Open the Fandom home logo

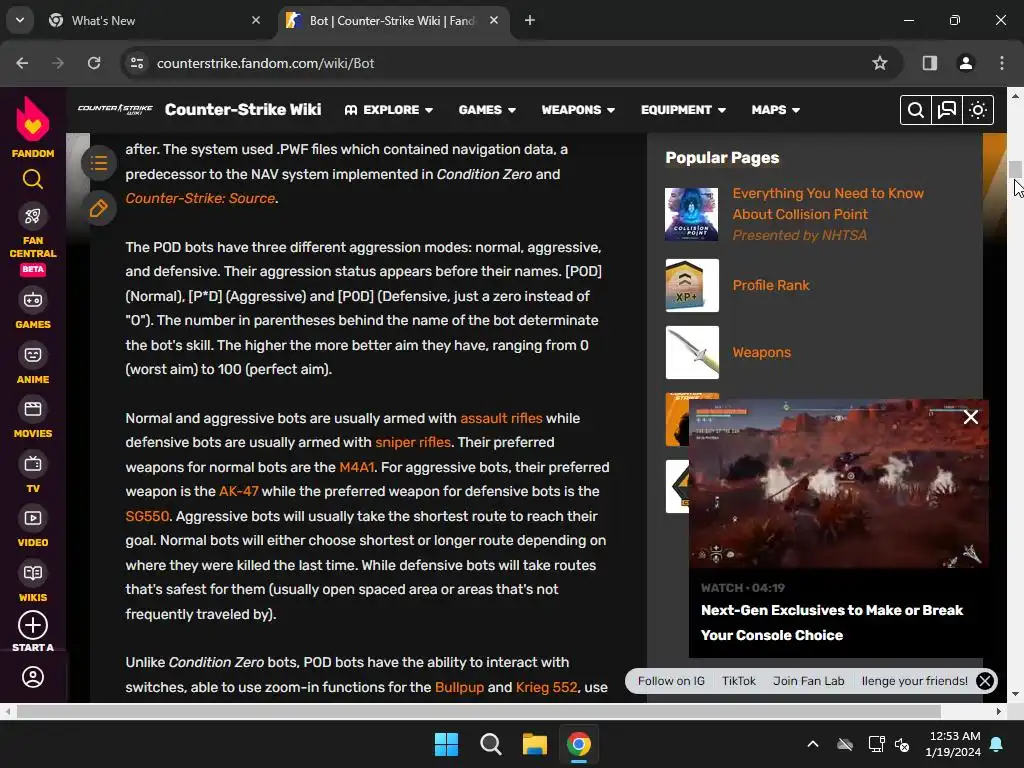33,127
